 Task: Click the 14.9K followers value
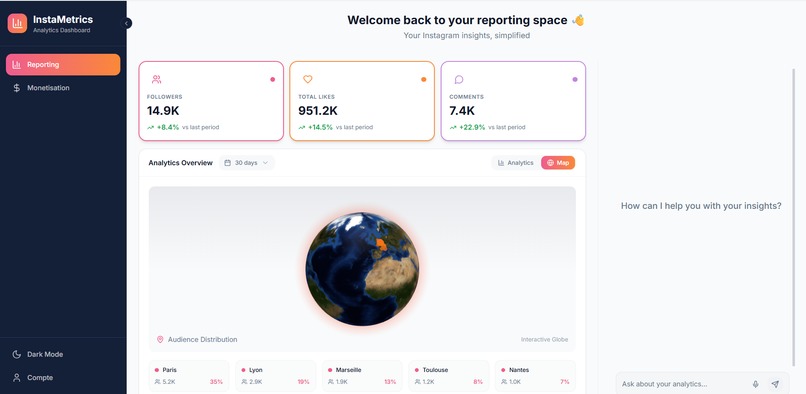(x=163, y=111)
